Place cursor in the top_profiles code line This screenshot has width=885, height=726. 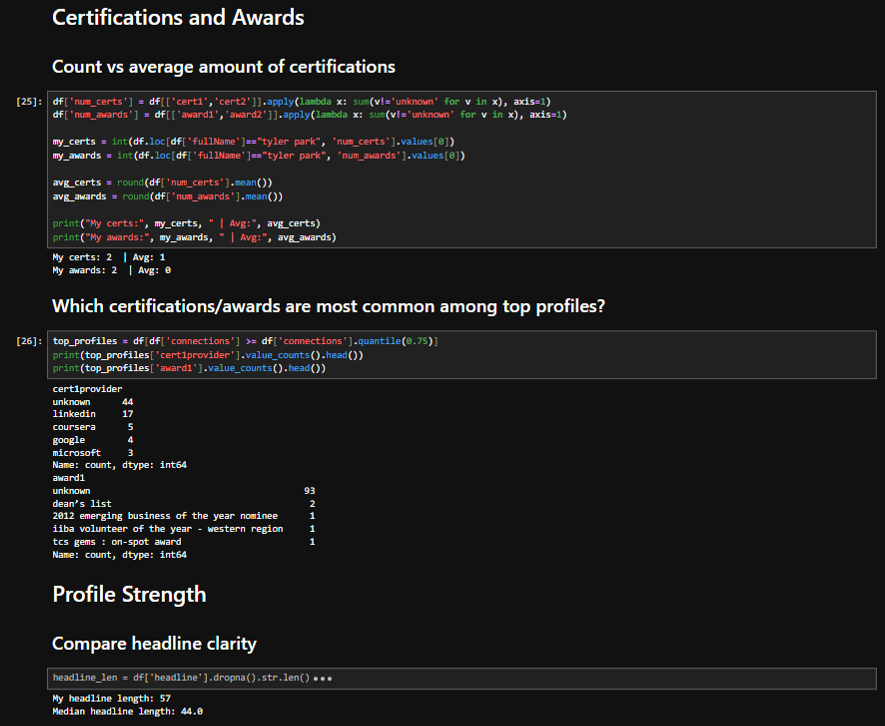pos(245,341)
